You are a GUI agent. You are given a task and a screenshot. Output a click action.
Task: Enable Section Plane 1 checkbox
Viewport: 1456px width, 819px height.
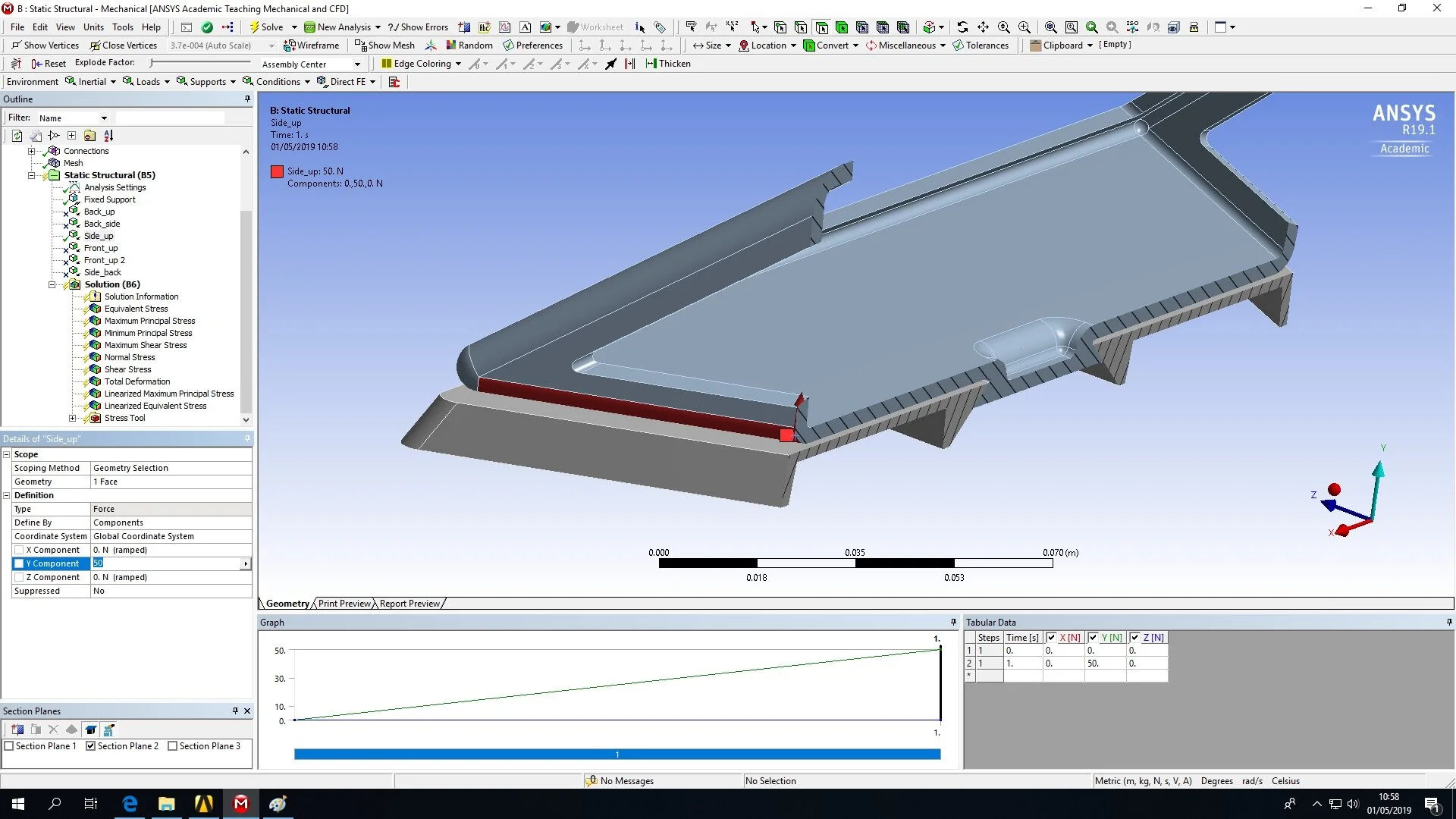9,746
